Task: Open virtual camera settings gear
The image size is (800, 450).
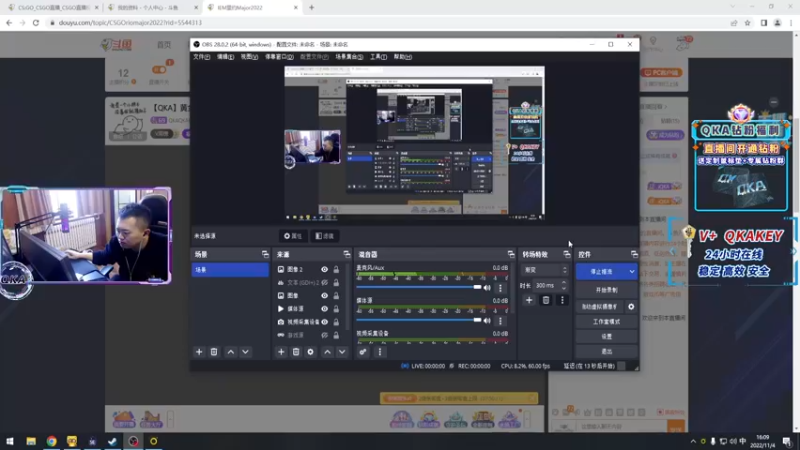Action: [631, 307]
